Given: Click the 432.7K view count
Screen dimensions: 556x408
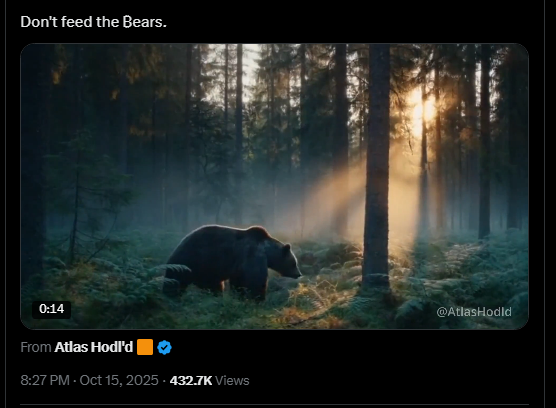Looking at the screenshot, I should pyautogui.click(x=191, y=381).
